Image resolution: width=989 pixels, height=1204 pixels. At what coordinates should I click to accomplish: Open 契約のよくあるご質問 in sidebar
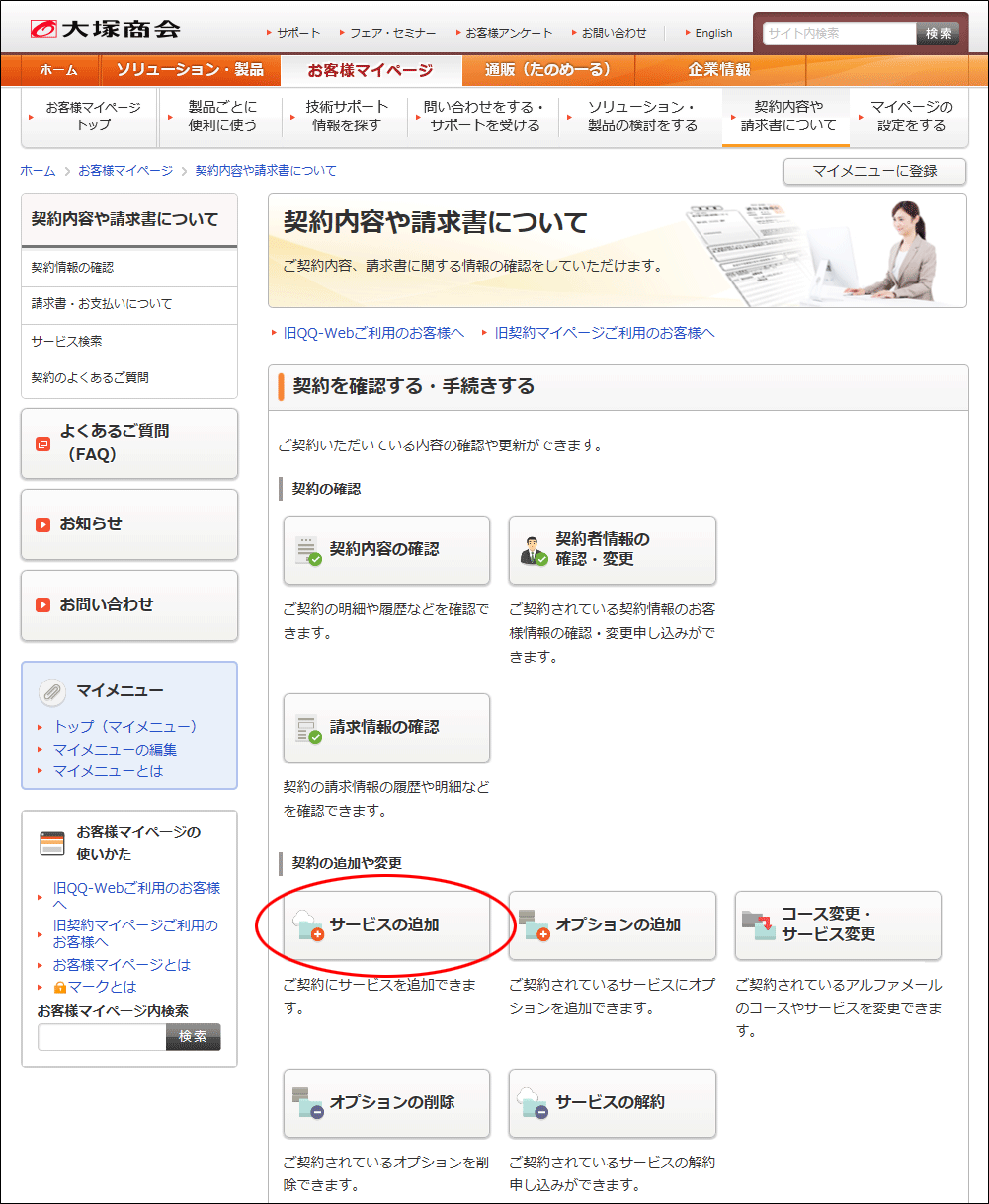coord(128,378)
